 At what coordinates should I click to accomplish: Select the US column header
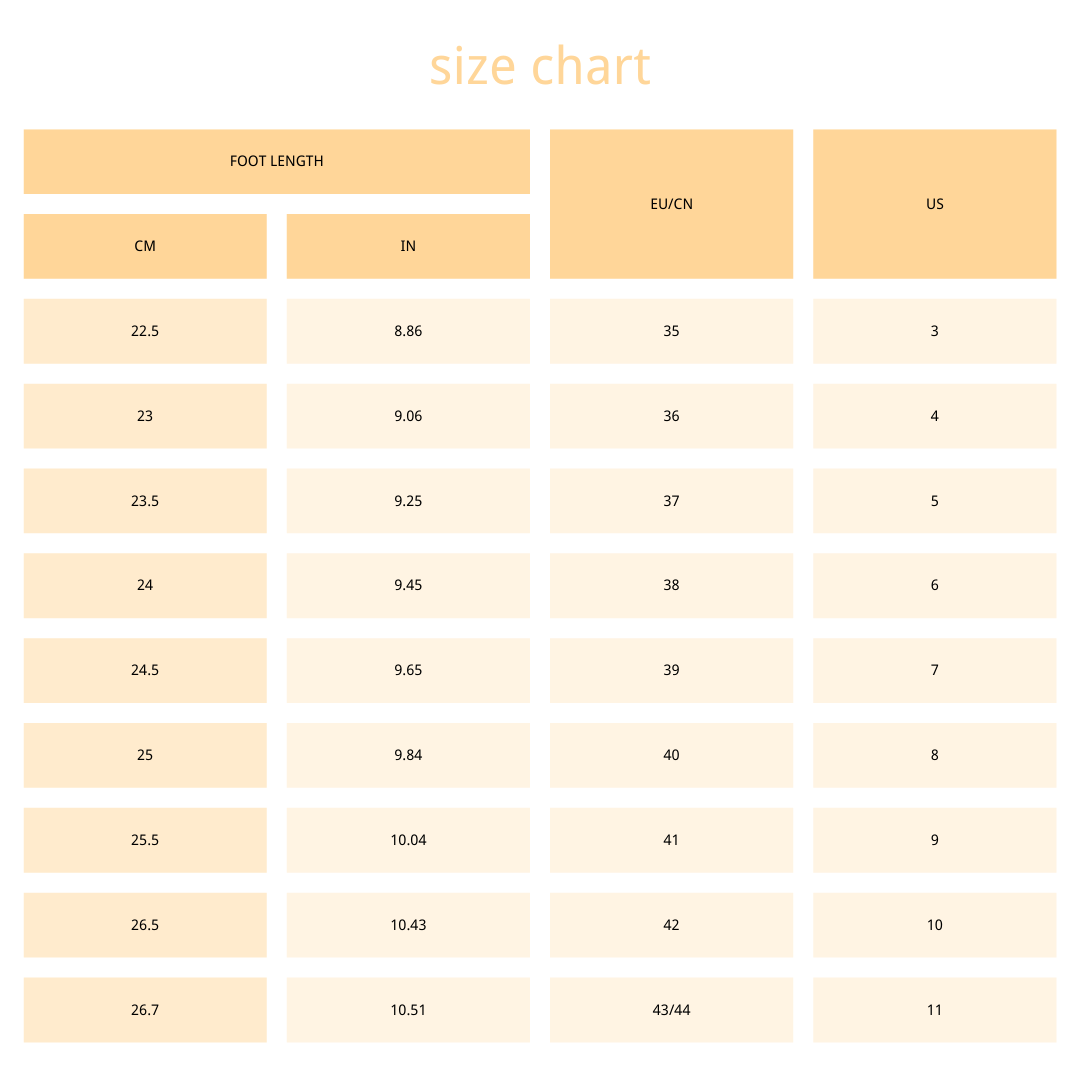(x=935, y=204)
